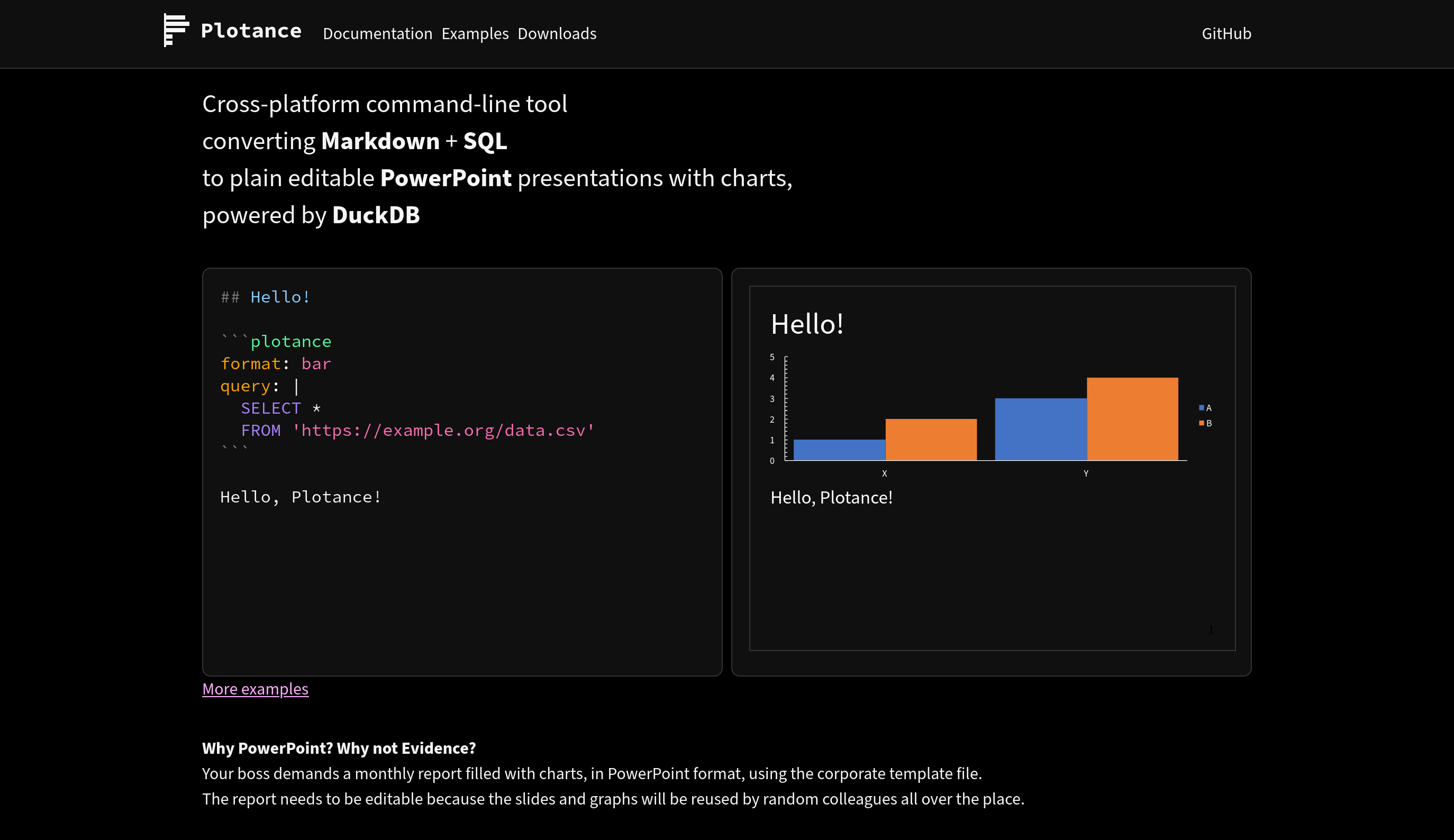
Task: Click the 'SELECT *' code line
Action: click(x=280, y=408)
